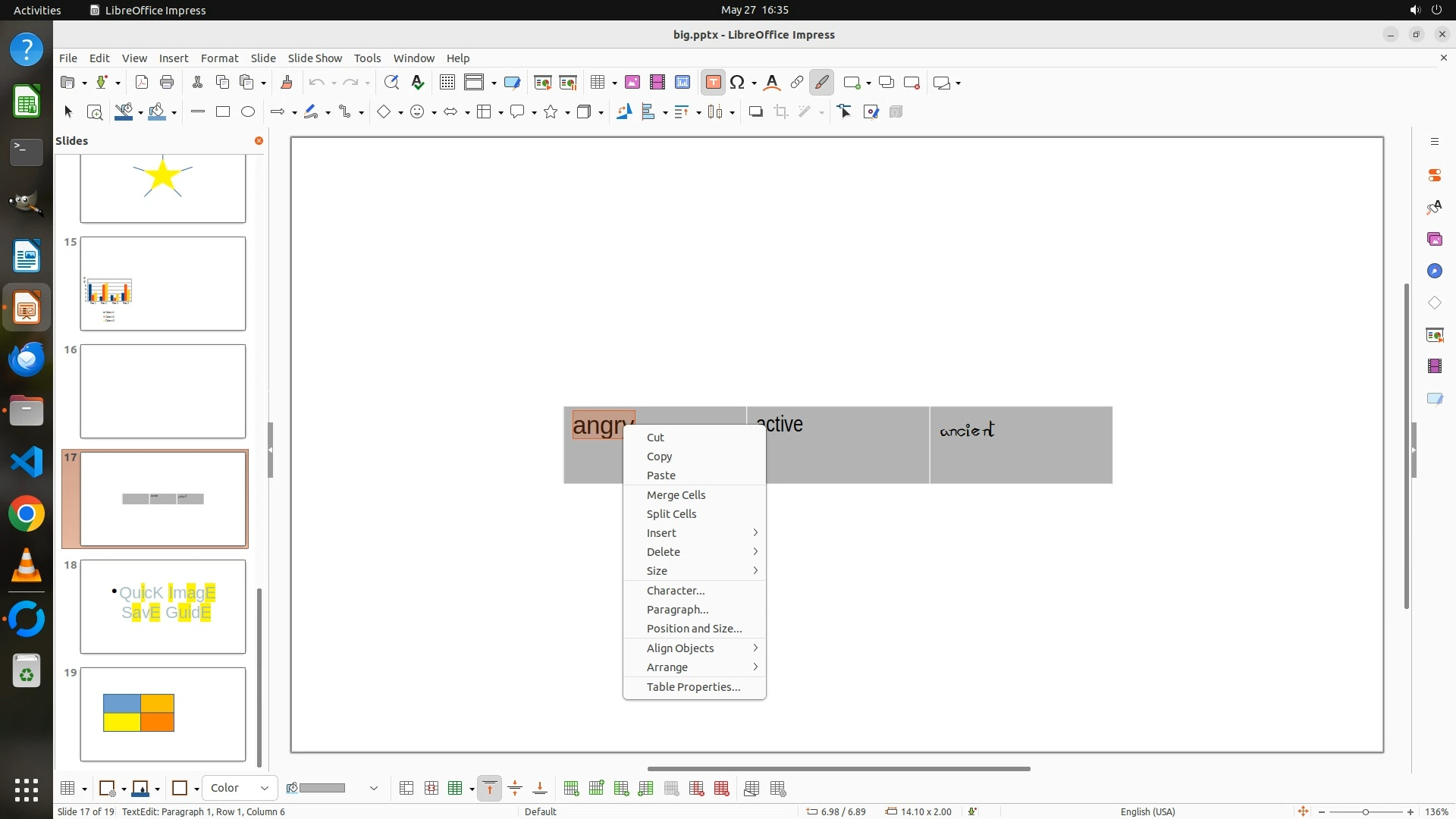Open the Navigator sidebar icon

point(1434,271)
